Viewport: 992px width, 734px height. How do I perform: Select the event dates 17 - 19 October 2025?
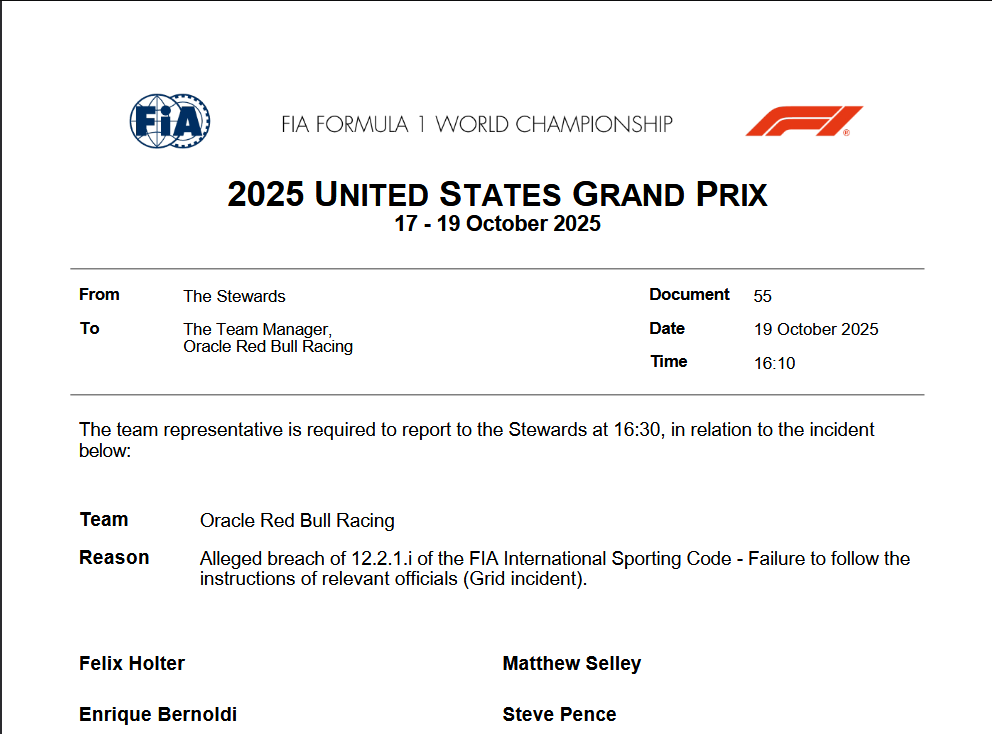point(497,224)
